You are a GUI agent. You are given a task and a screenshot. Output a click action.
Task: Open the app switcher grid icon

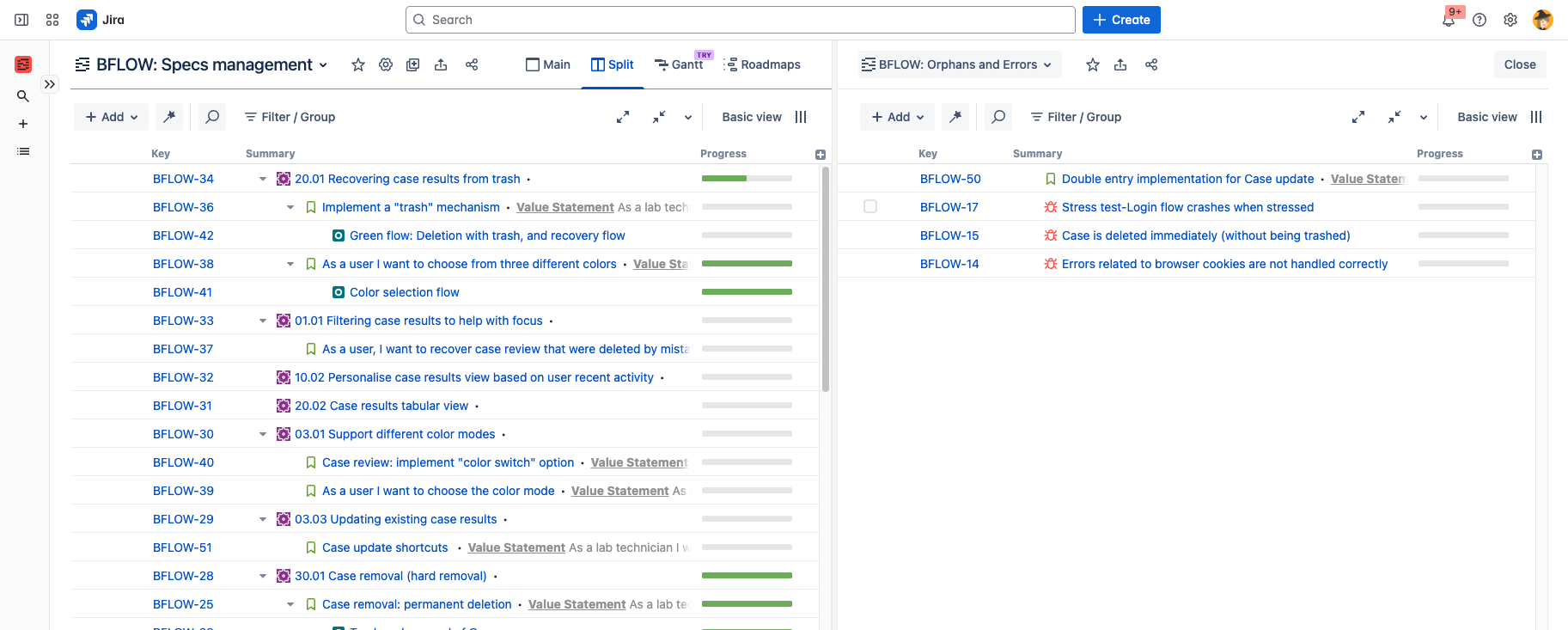coord(52,20)
